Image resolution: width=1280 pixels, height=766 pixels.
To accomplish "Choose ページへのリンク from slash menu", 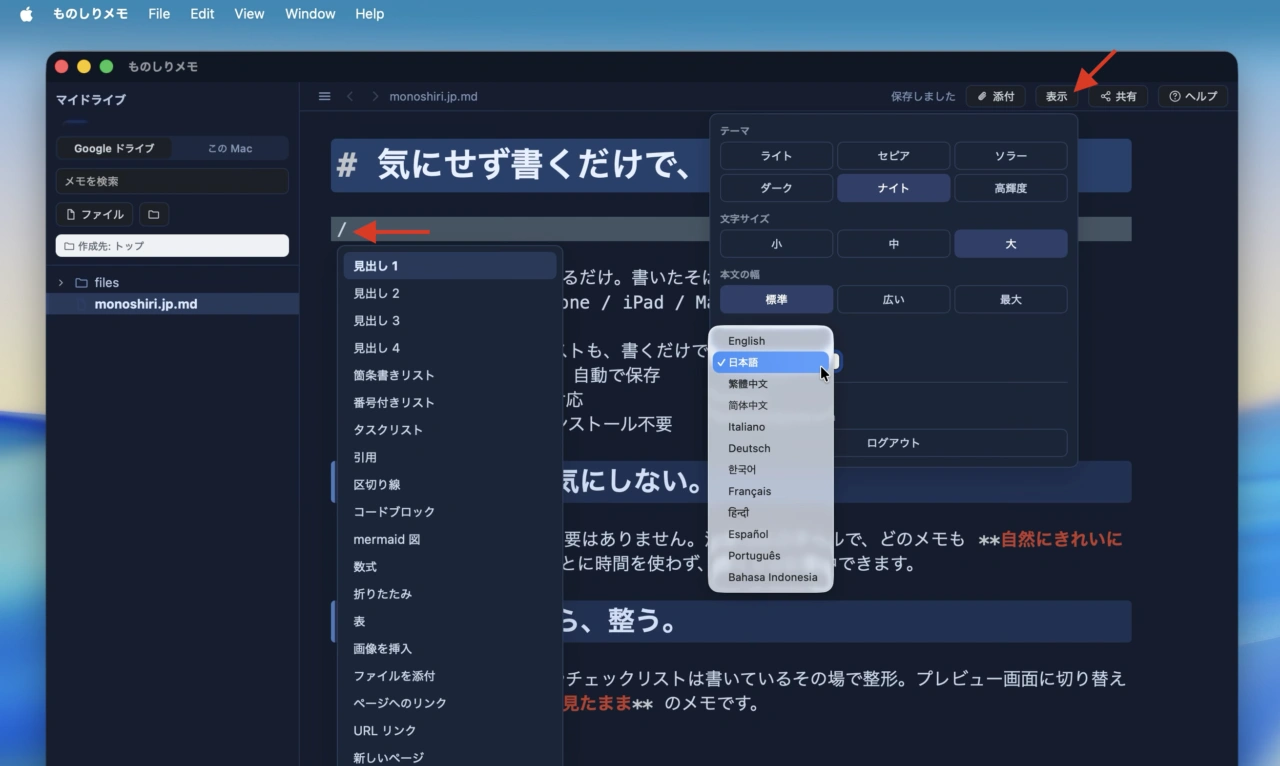I will click(450, 703).
